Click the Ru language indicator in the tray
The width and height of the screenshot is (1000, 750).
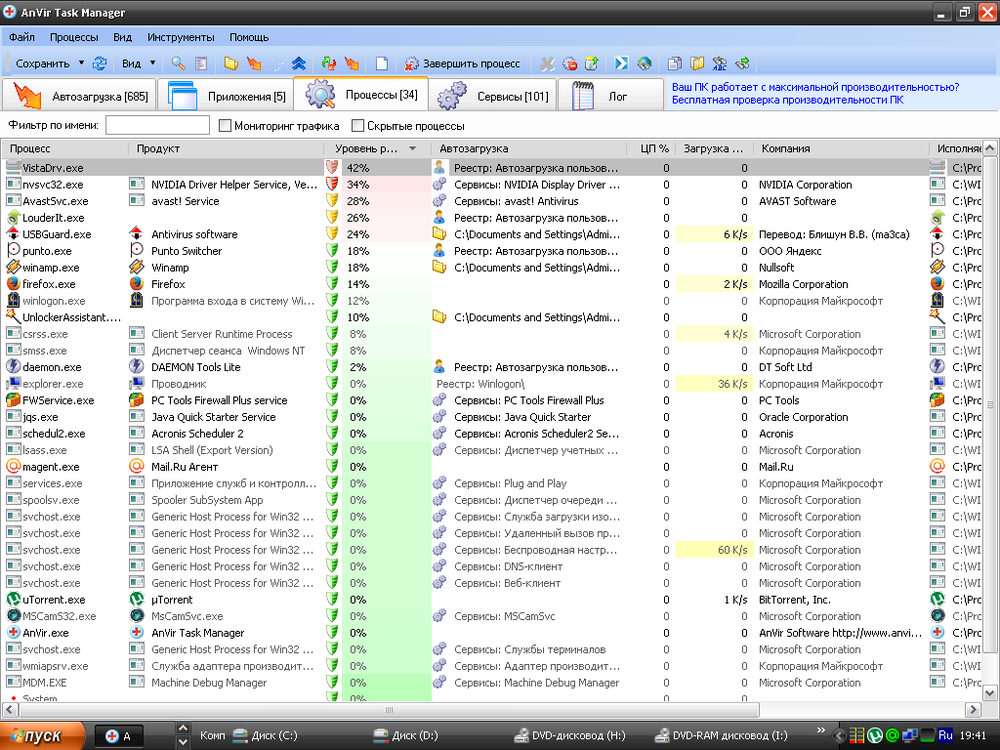tap(945, 735)
